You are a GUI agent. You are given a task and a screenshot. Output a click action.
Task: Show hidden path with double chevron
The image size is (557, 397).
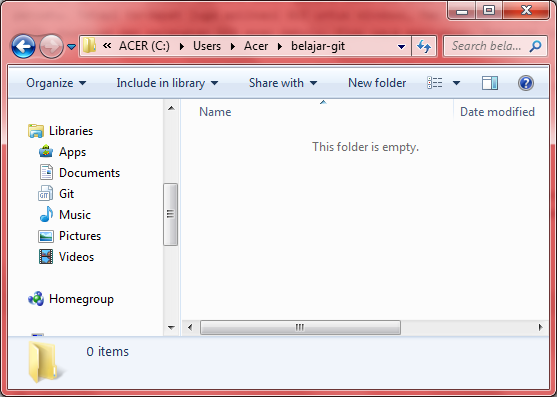click(107, 46)
